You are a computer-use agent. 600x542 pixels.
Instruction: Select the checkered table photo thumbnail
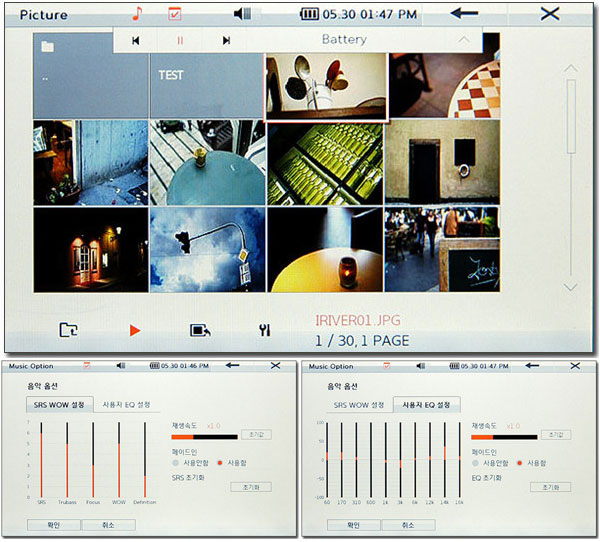[444, 85]
